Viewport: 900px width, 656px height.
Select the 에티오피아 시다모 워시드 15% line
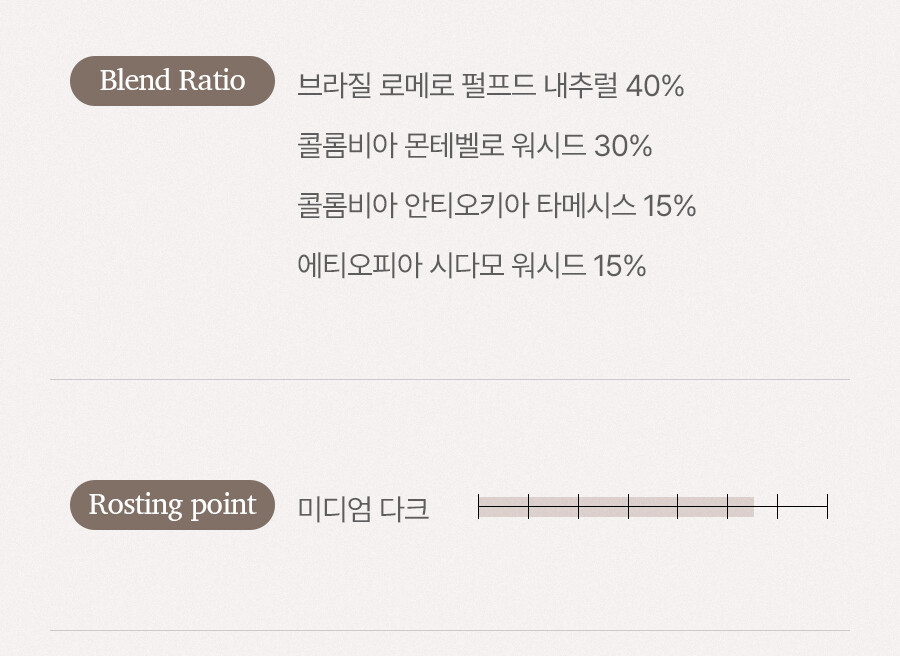click(471, 266)
